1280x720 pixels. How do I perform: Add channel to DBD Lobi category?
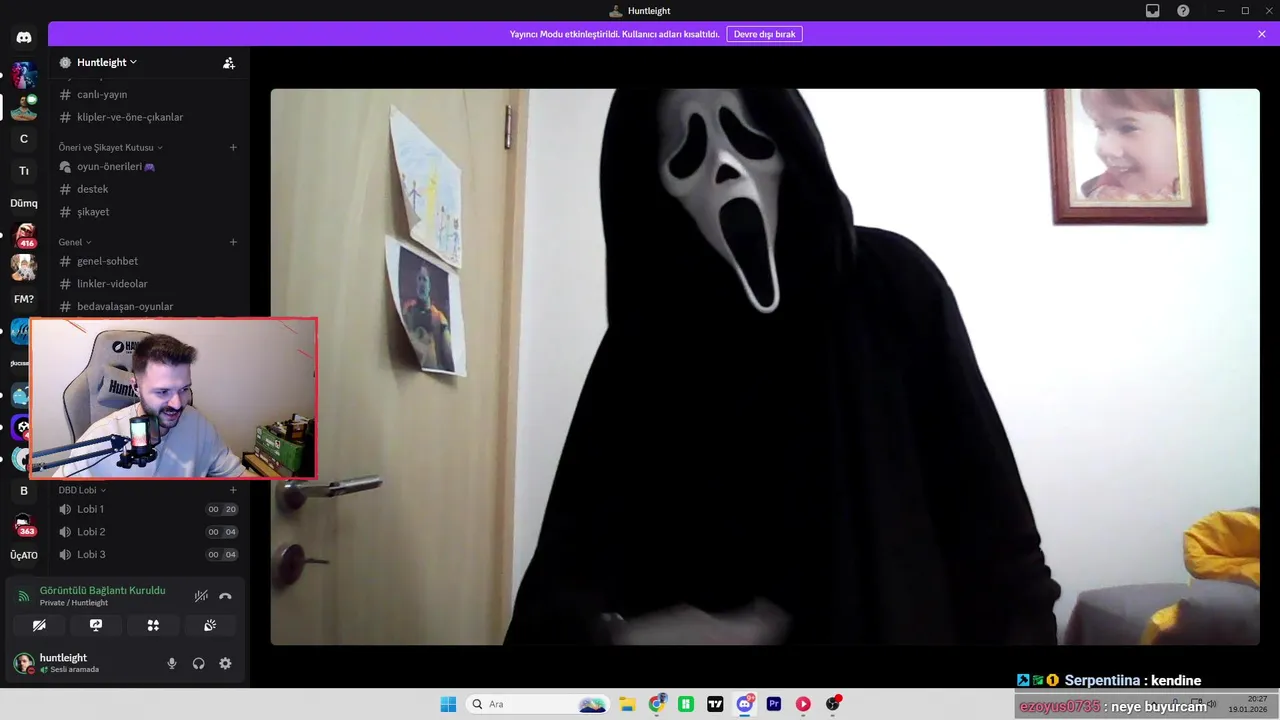point(233,490)
